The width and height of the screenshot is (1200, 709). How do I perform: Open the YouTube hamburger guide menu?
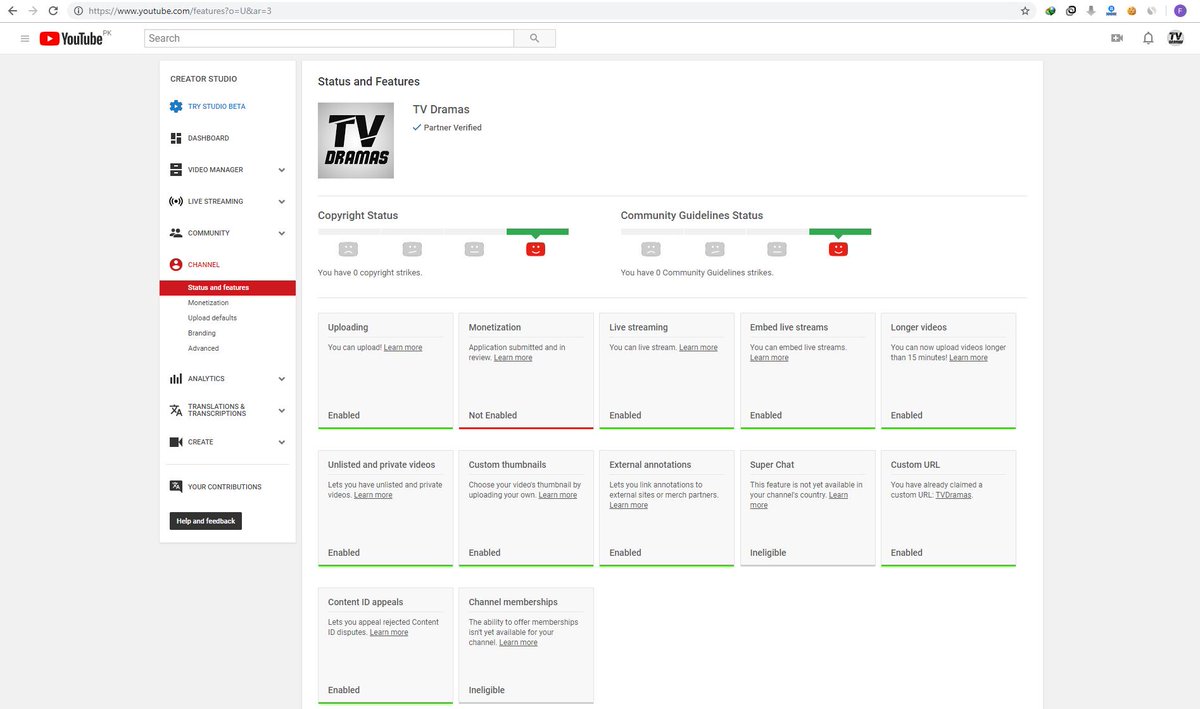25,38
